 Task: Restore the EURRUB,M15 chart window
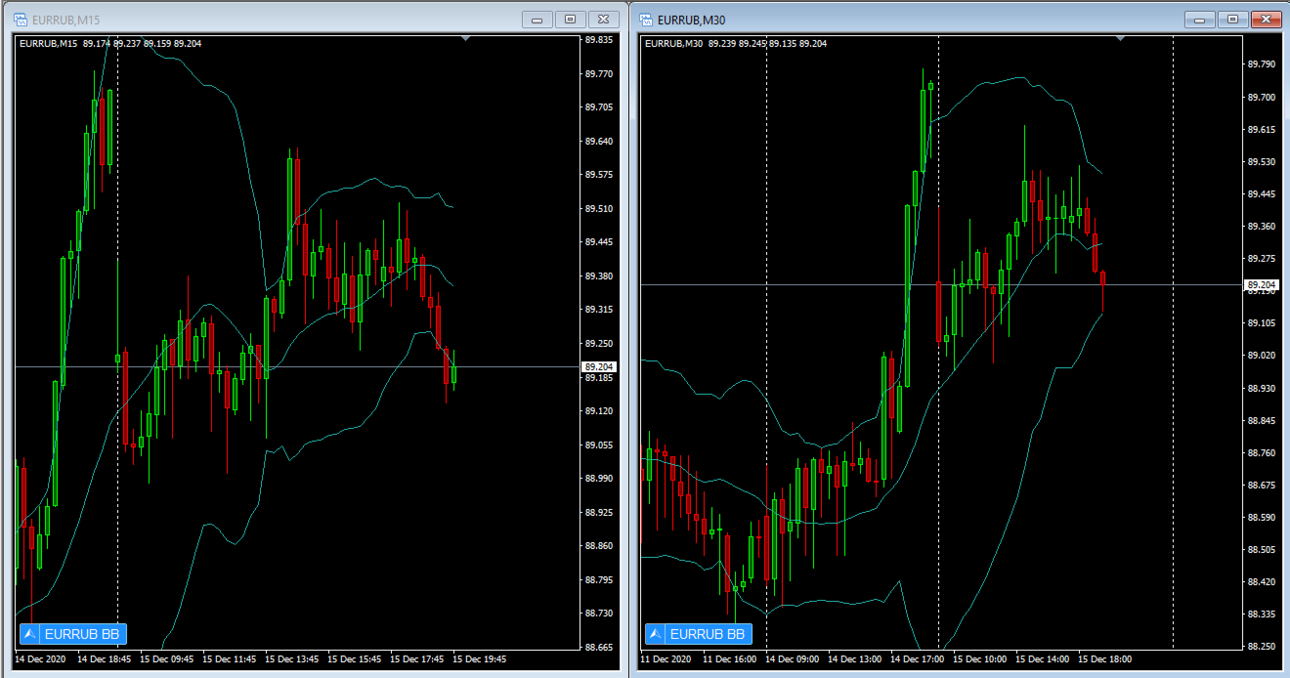570,19
